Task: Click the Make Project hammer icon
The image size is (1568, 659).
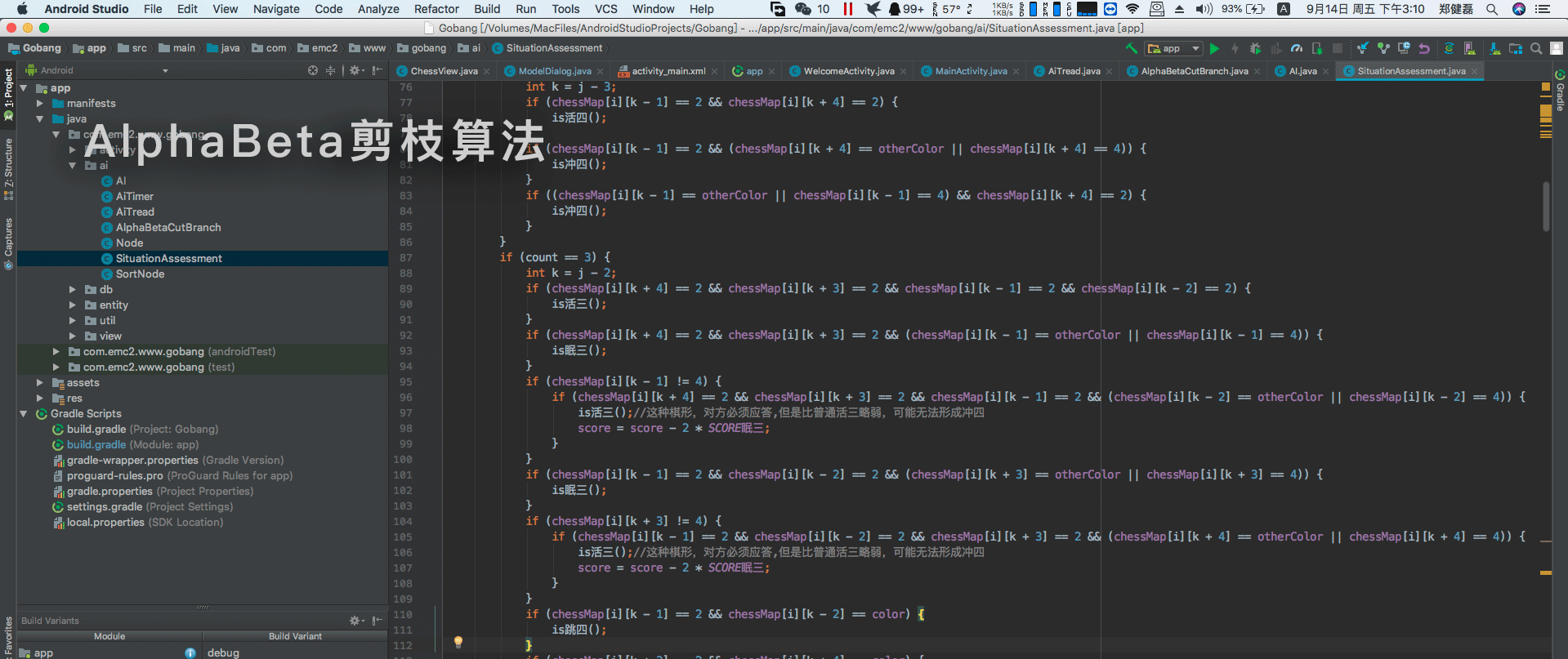Action: pos(1132,48)
